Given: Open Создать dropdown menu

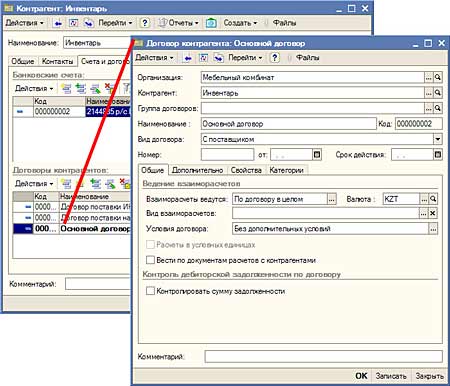Looking at the screenshot, I should (240, 23).
